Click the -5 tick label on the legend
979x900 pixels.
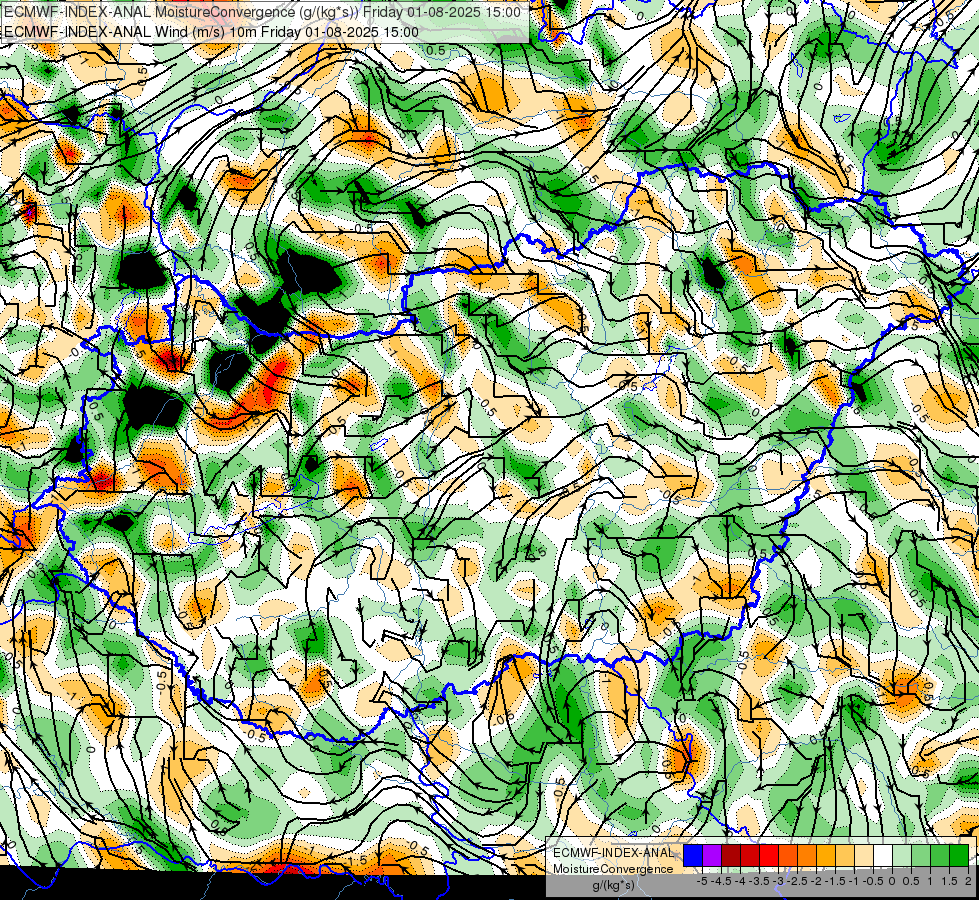coord(702,881)
